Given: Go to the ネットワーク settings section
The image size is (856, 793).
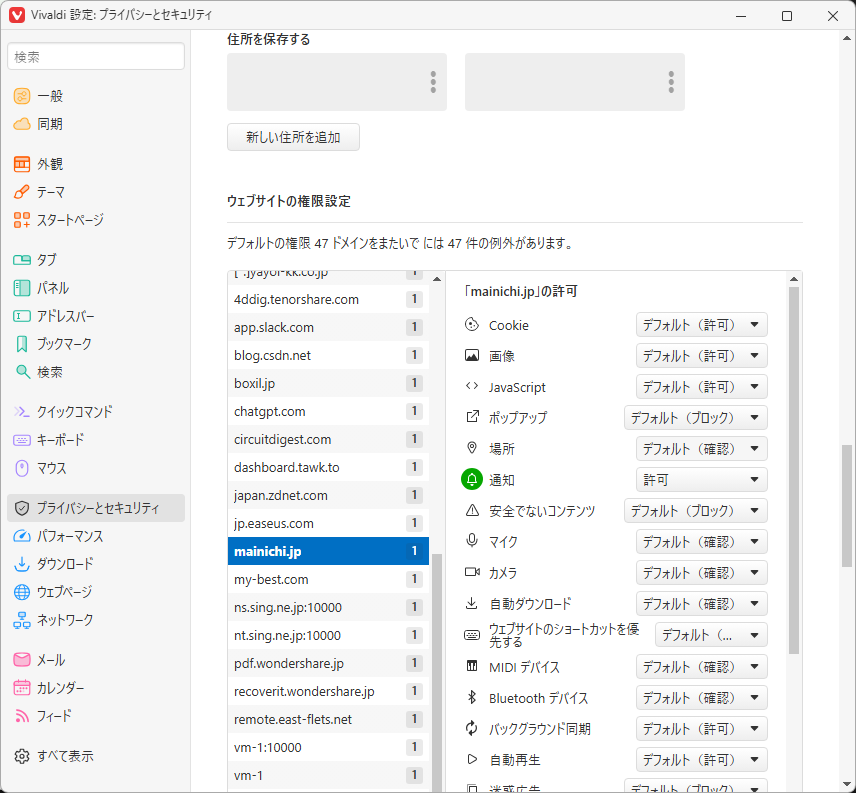Looking at the screenshot, I should tap(96, 620).
